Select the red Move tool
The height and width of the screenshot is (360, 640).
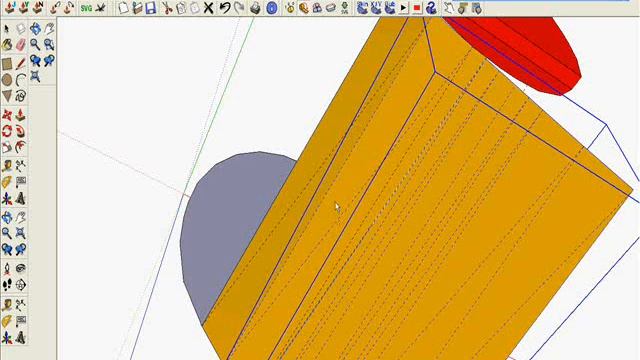7,115
